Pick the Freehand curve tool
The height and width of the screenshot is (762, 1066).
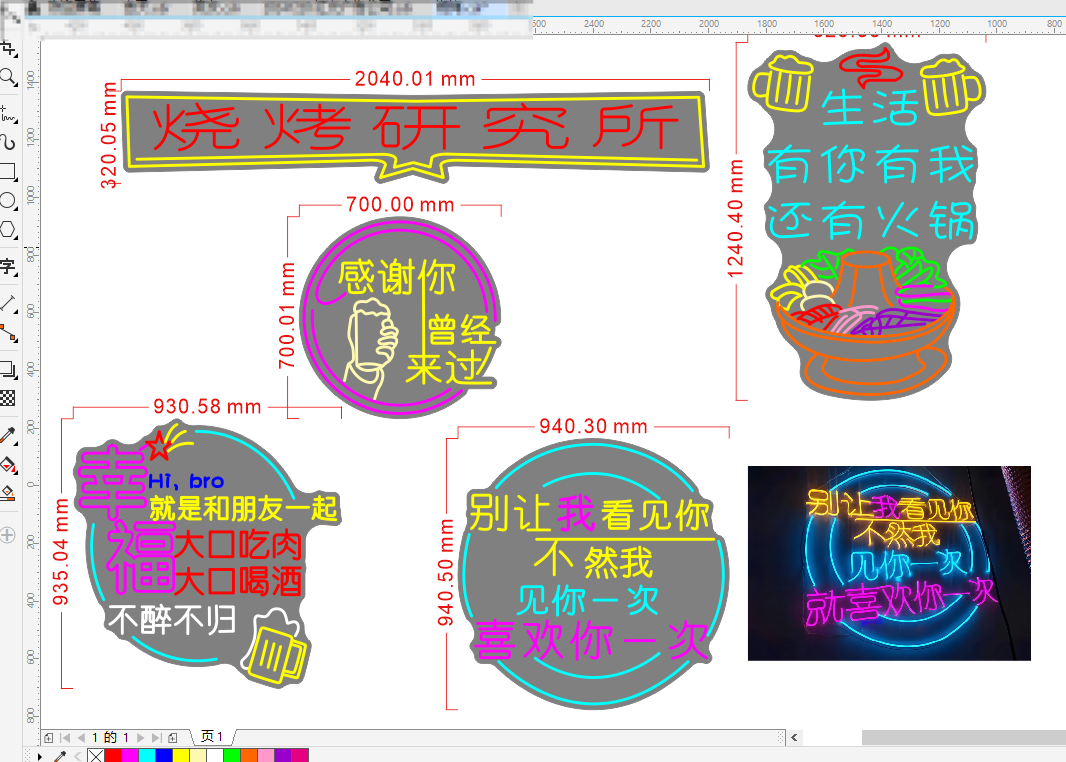tap(8, 114)
